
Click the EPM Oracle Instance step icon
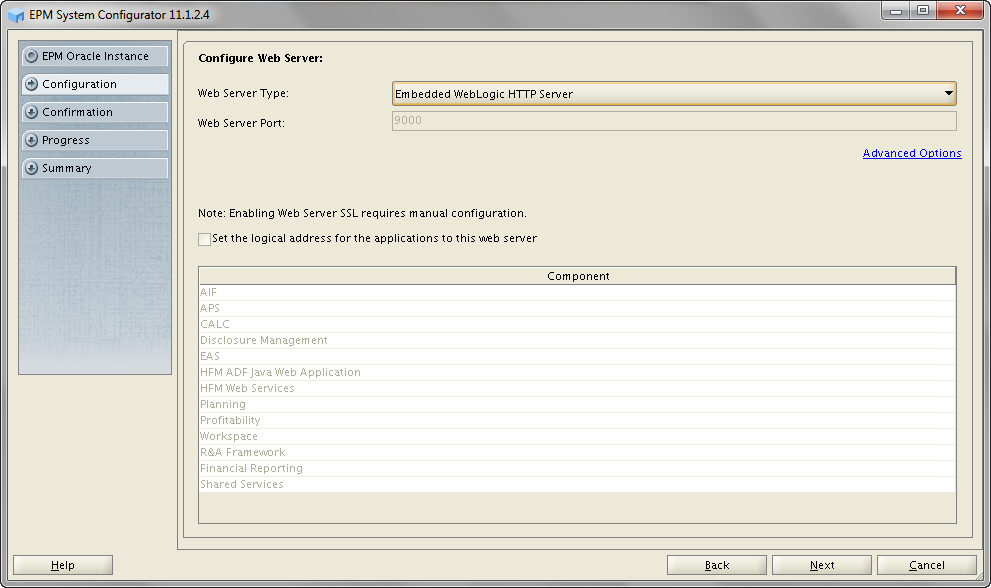click(31, 56)
